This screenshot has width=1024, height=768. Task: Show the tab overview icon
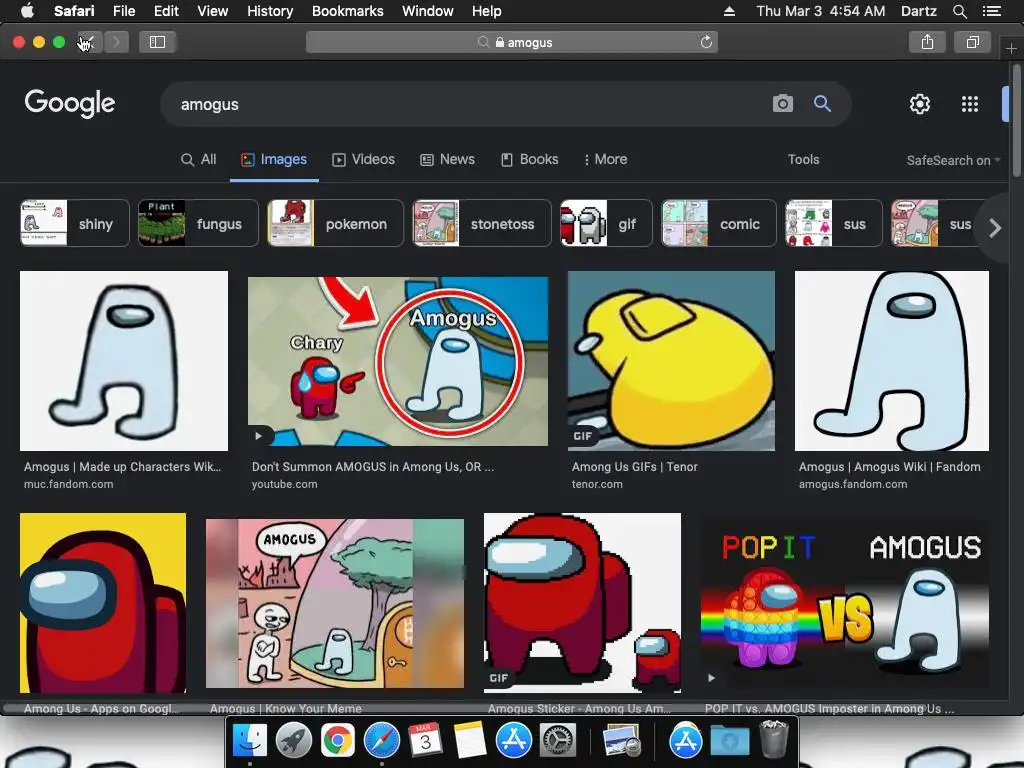[972, 42]
